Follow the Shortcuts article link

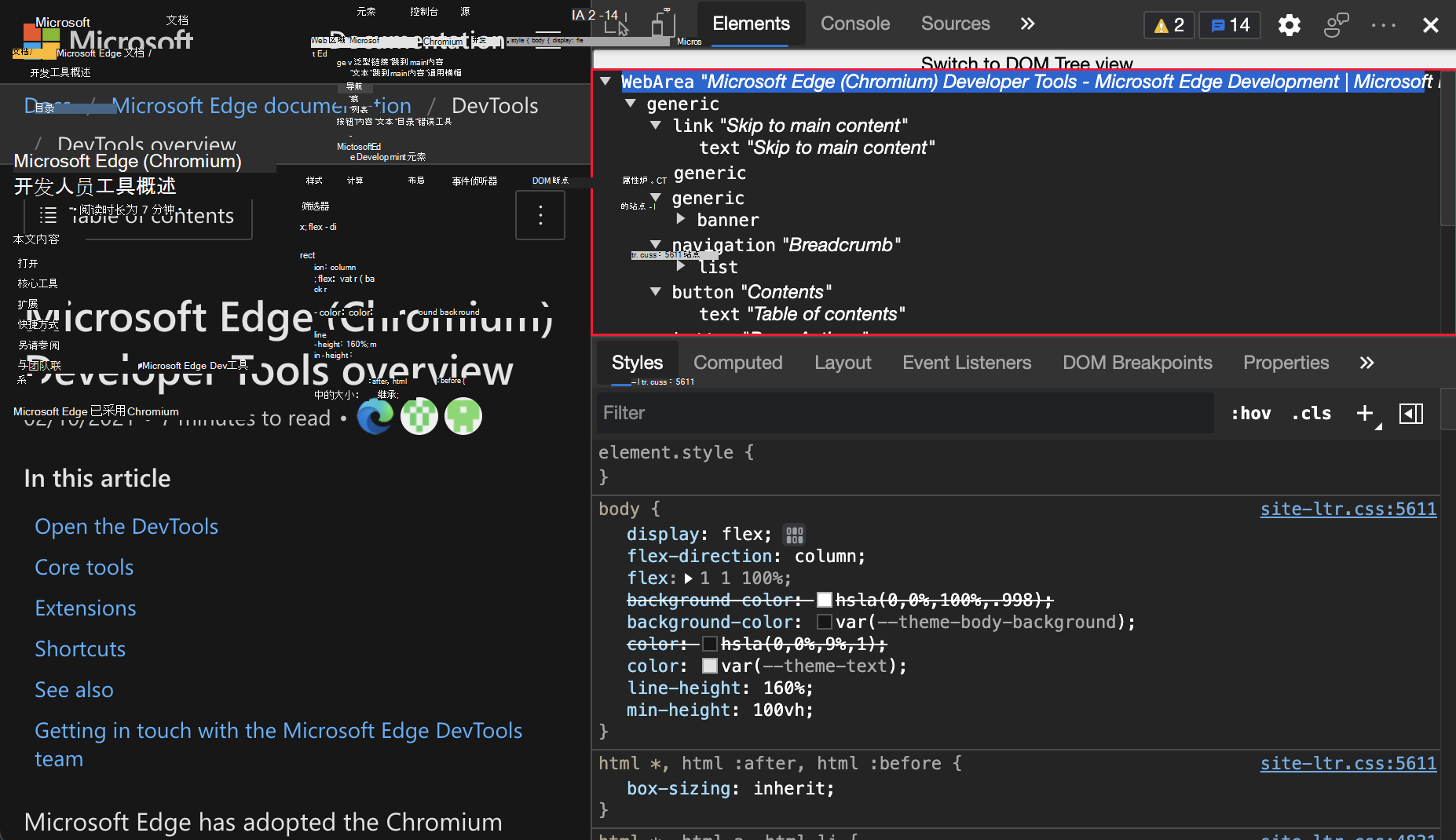tap(80, 648)
